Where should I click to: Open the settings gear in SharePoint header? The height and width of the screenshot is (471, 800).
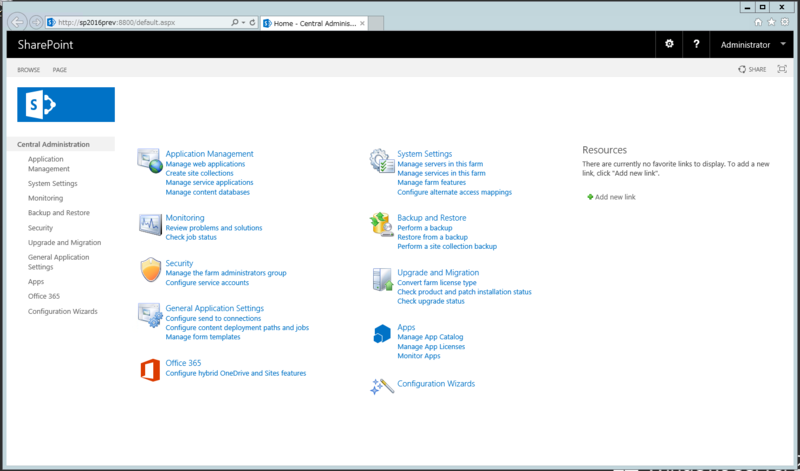669,44
